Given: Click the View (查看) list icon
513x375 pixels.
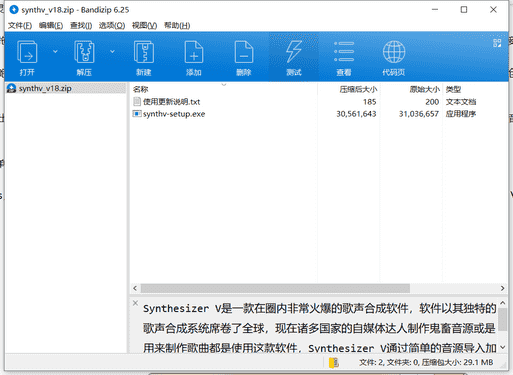Looking at the screenshot, I should pos(344,52).
